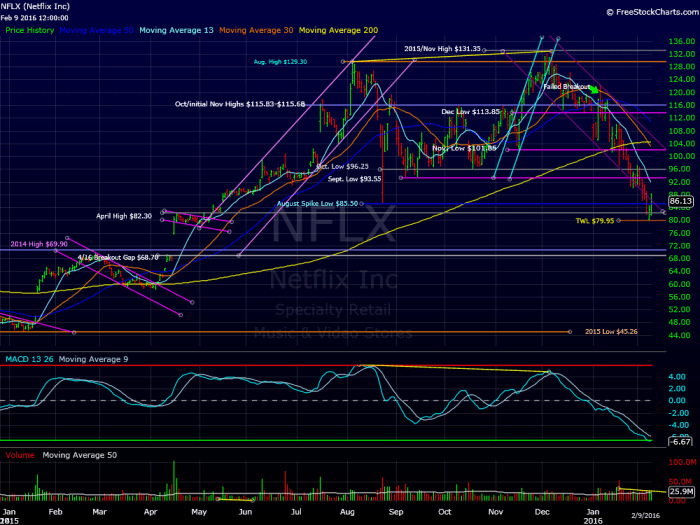Click the 'TWL $79.95' annotation
Image resolution: width=700 pixels, height=525 pixels.
click(595, 221)
